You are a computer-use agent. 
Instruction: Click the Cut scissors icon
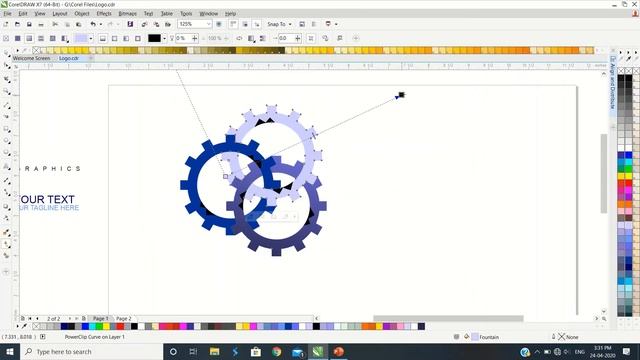click(55, 24)
